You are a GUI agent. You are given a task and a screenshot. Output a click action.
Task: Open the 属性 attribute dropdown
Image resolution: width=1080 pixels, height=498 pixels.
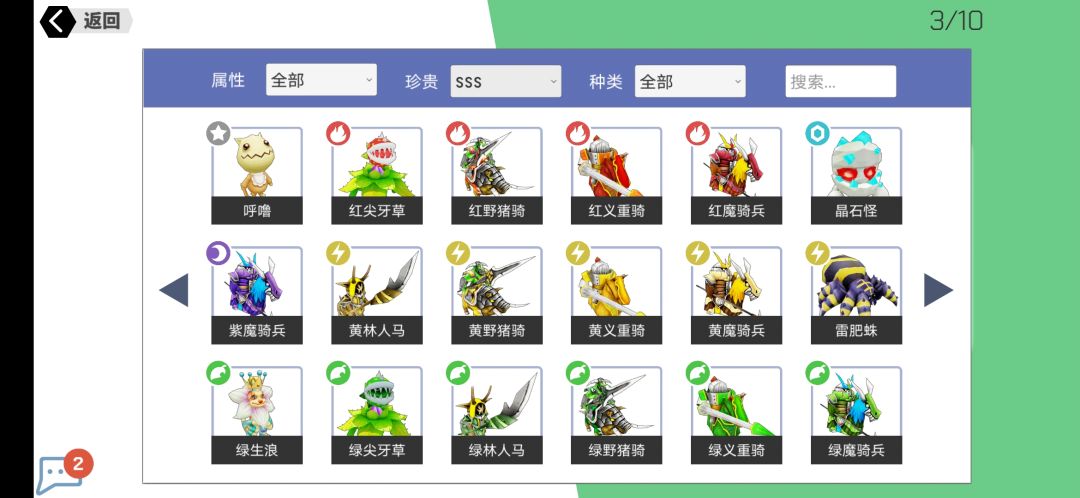pyautogui.click(x=321, y=81)
